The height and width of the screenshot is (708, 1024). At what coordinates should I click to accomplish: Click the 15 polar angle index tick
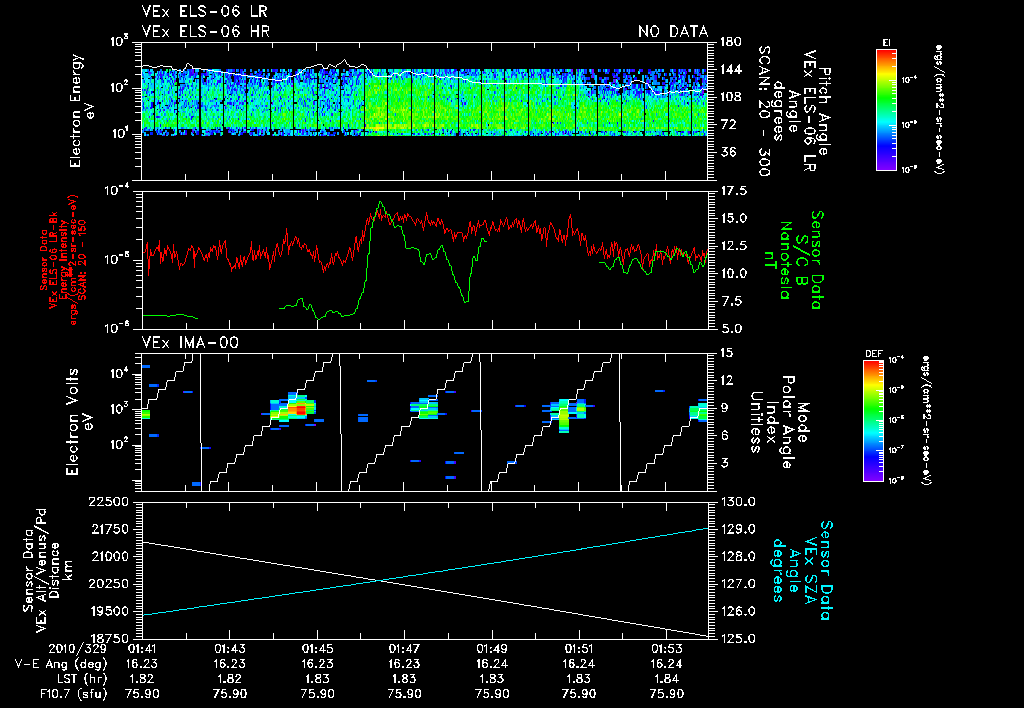[x=726, y=353]
